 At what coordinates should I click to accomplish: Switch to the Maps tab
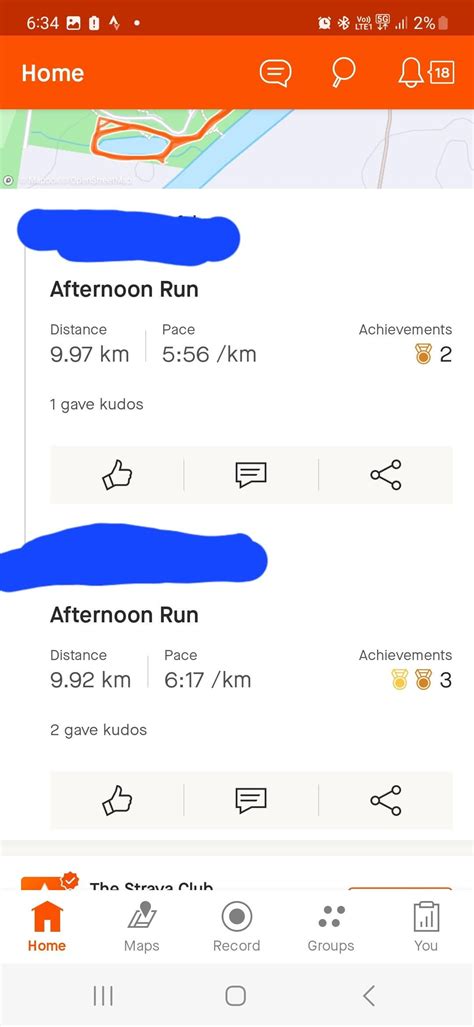(141, 927)
